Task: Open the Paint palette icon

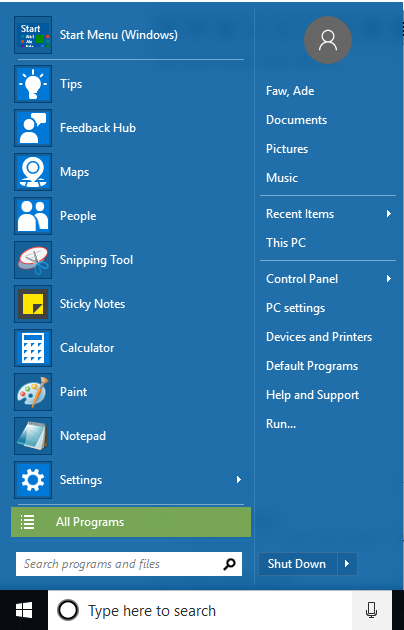Action: tap(33, 392)
